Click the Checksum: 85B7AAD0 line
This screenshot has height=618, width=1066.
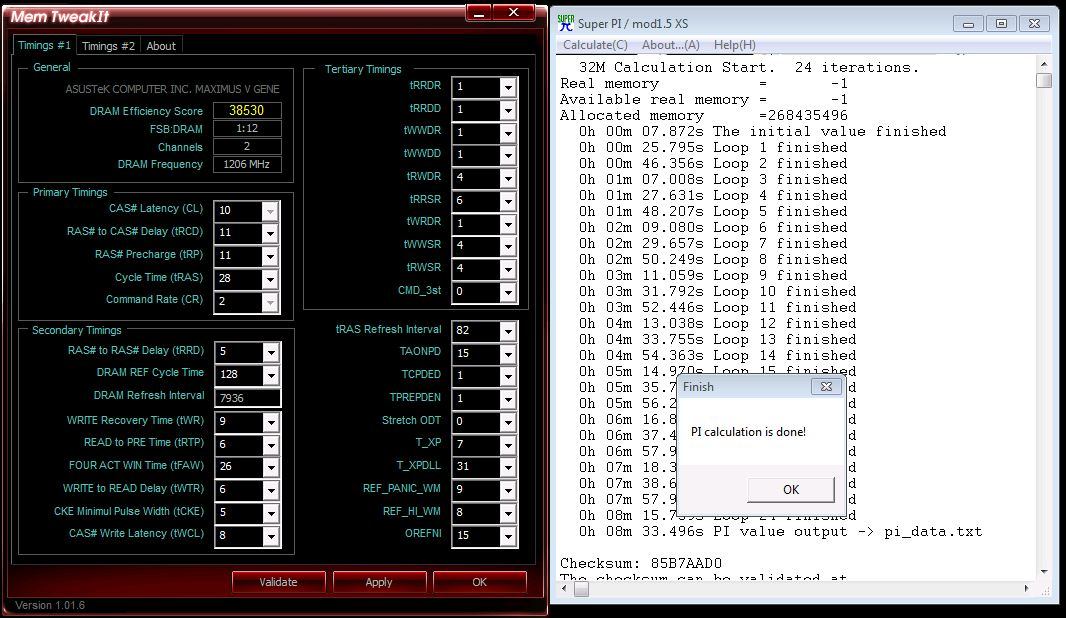pyautogui.click(x=640, y=563)
